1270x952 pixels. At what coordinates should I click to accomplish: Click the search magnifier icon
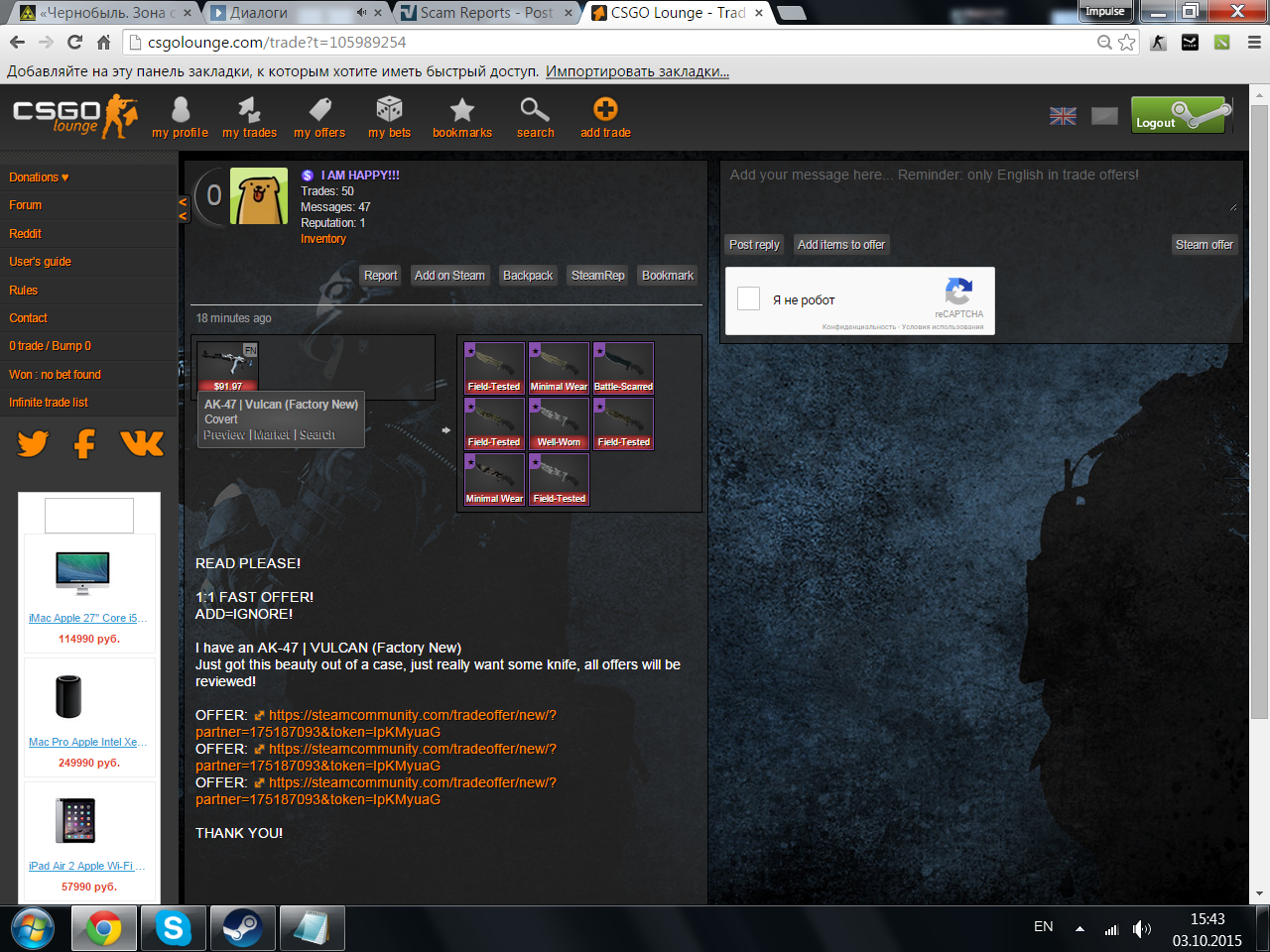pyautogui.click(x=535, y=109)
